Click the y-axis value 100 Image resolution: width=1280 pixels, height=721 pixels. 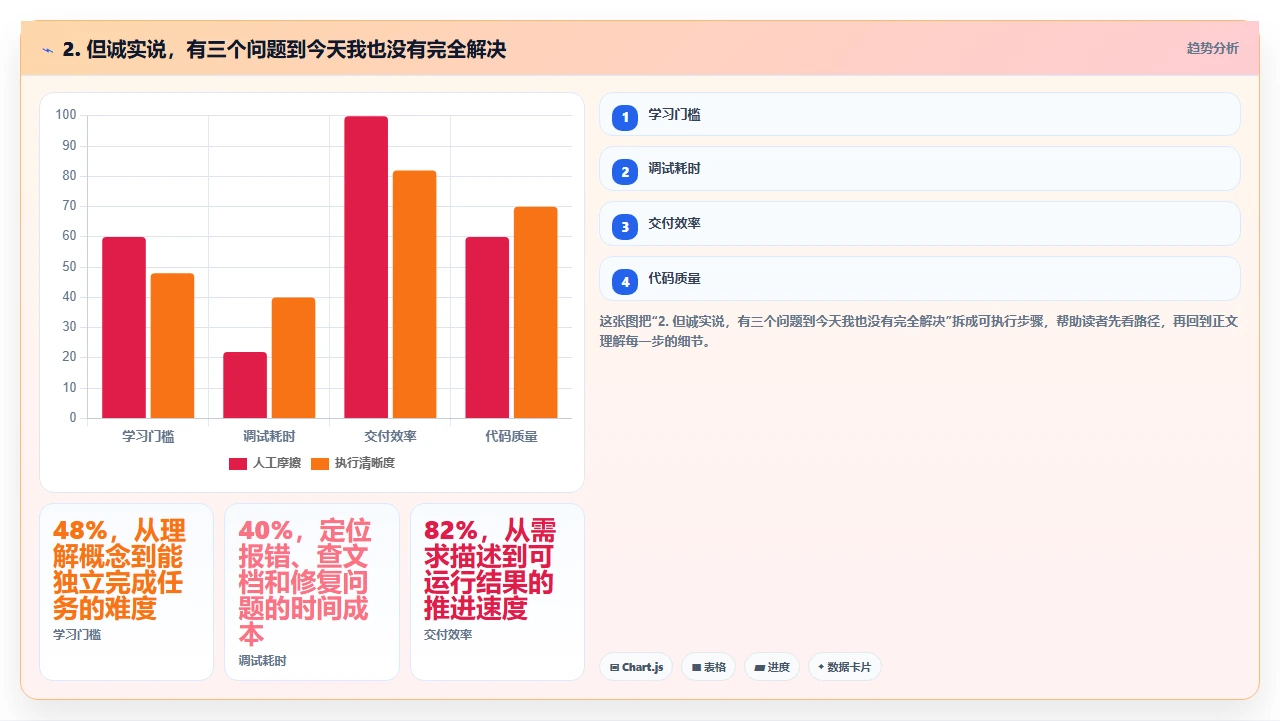[66, 115]
